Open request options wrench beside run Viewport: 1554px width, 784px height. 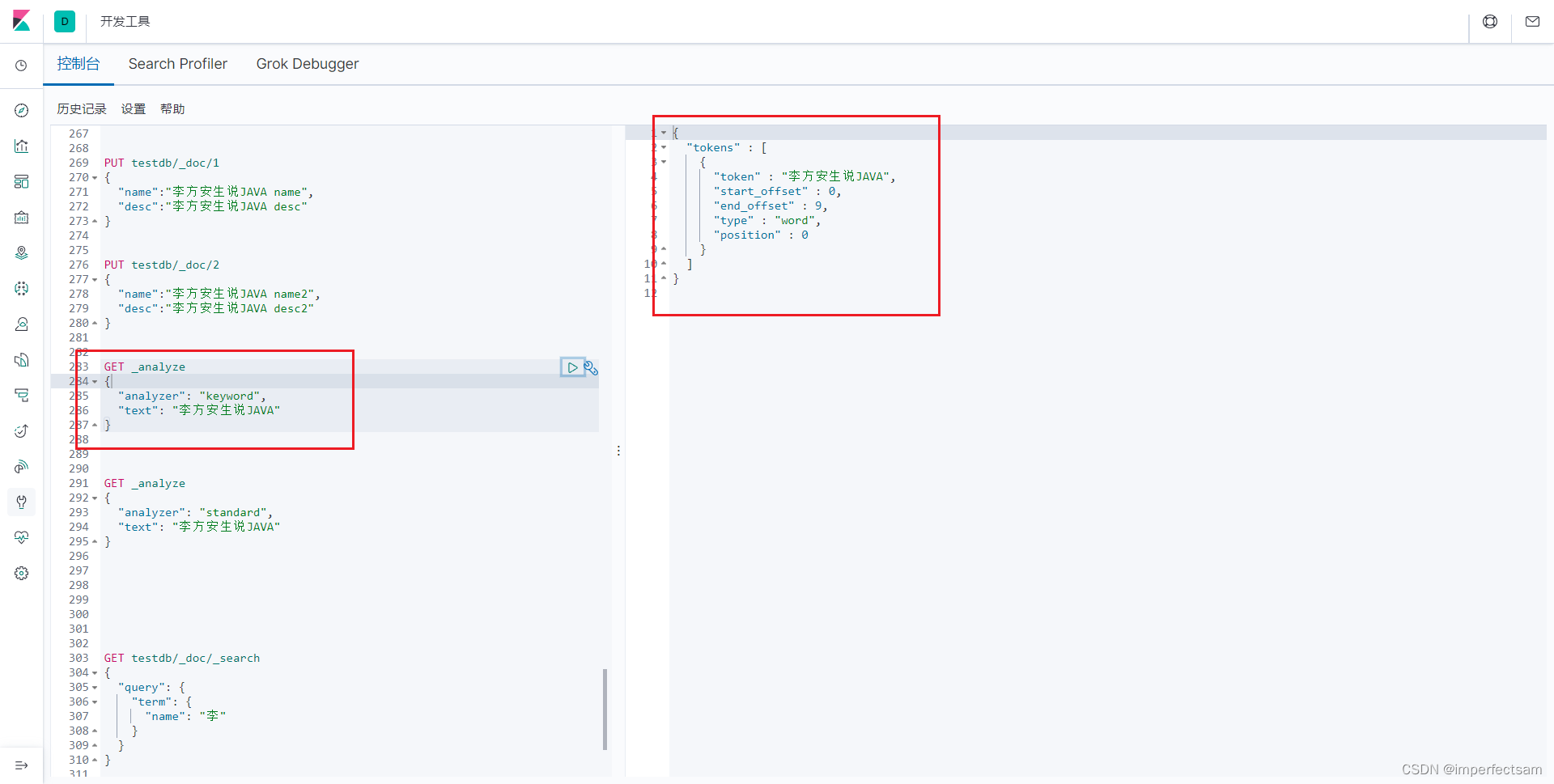[592, 368]
